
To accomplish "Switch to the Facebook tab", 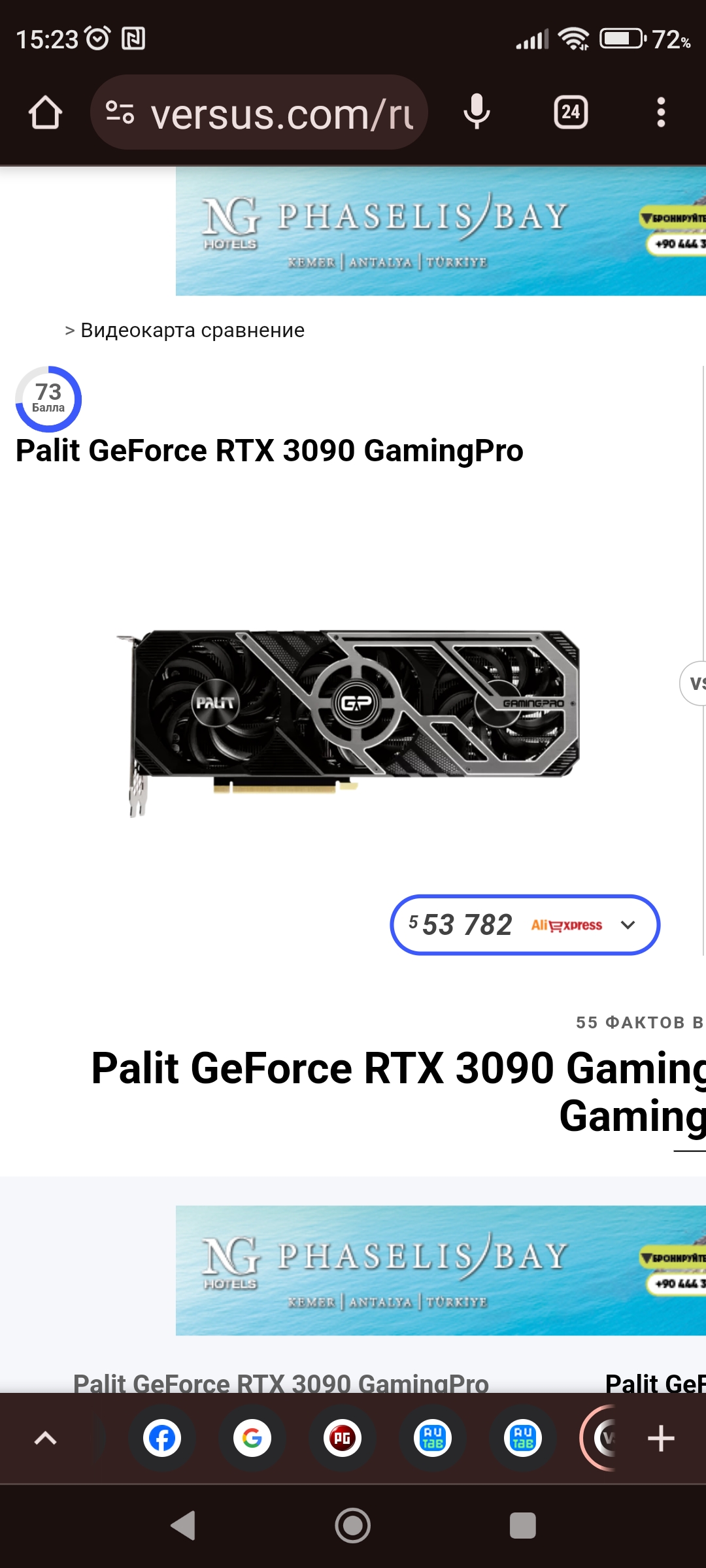I will 162,1438.
